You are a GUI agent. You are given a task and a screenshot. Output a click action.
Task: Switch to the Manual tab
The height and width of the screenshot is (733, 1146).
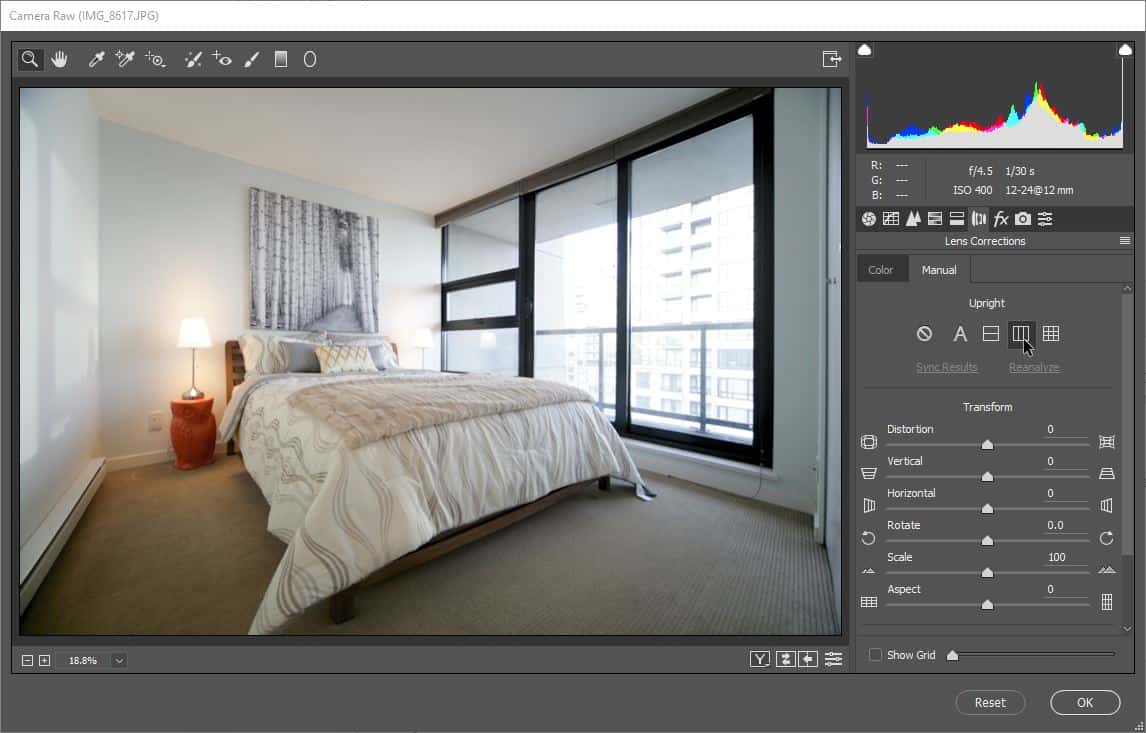(x=939, y=269)
